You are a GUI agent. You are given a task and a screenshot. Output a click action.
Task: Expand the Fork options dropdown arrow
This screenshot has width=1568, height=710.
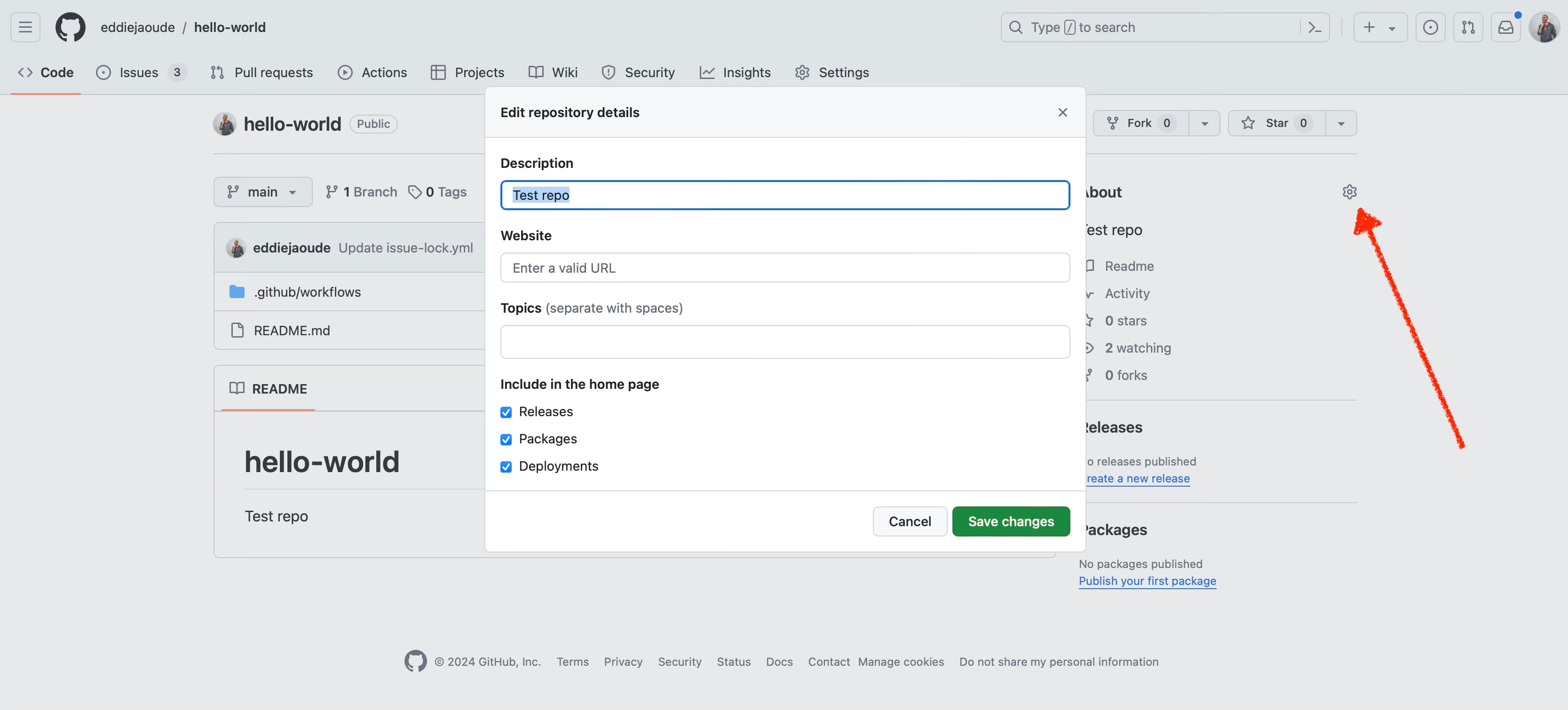pos(1204,124)
